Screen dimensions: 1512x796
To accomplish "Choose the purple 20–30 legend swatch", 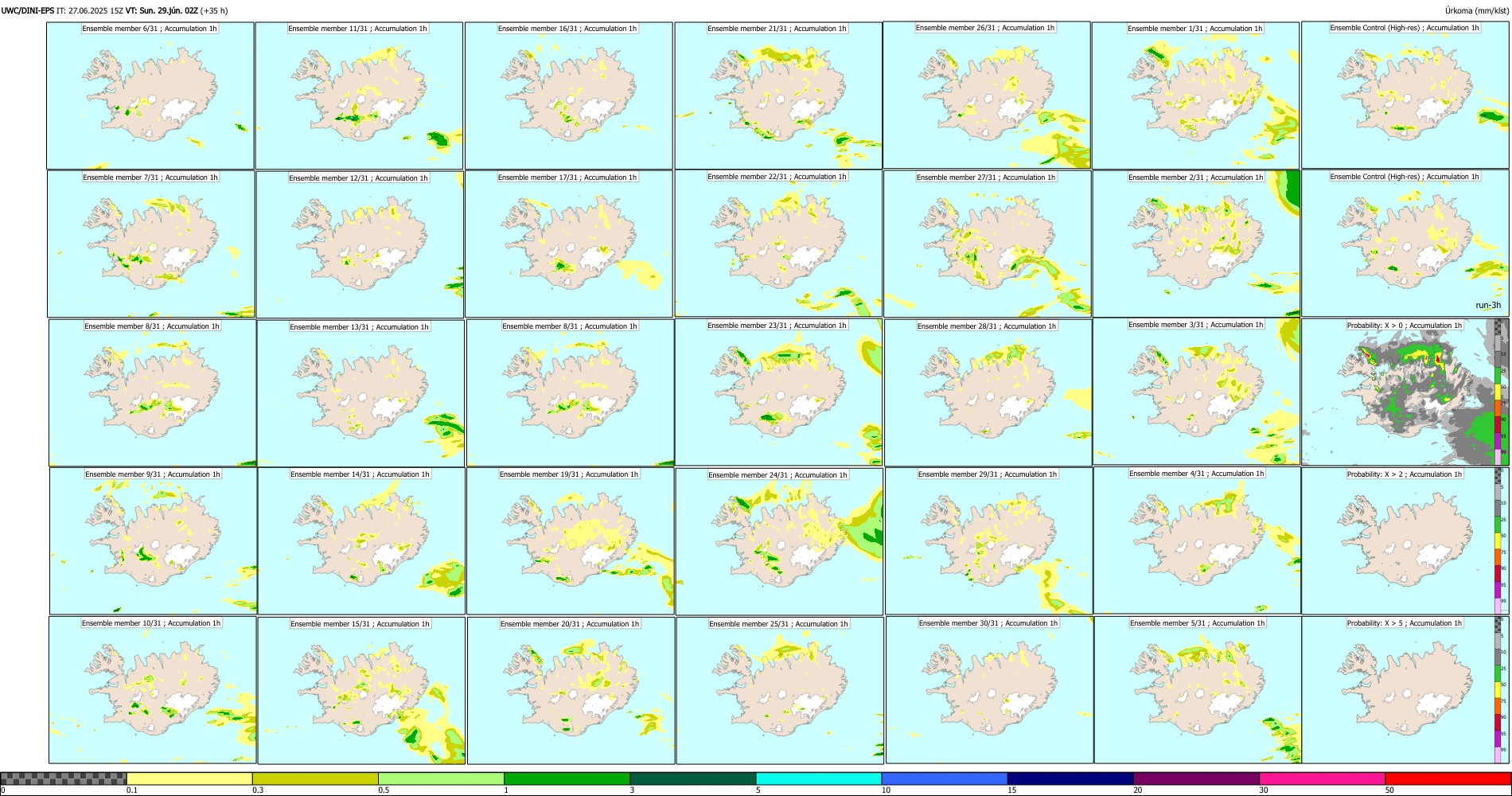I will (x=1196, y=778).
